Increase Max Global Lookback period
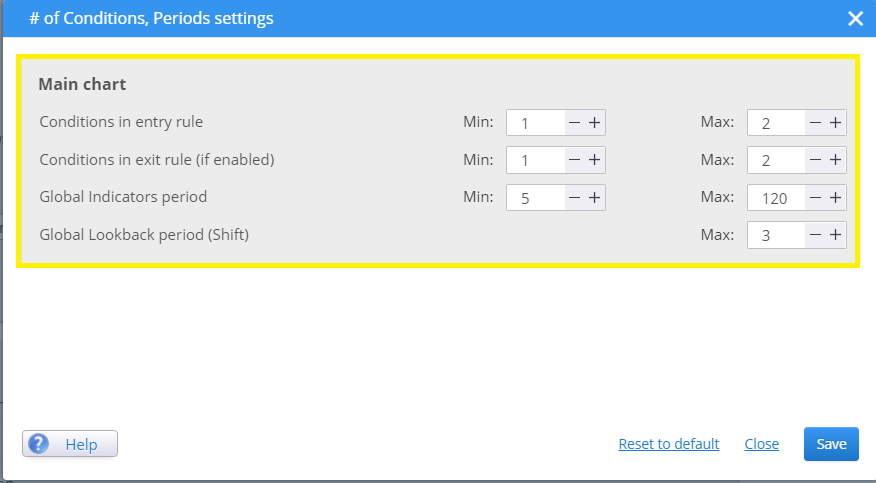Viewport: 876px width, 483px height. pyautogui.click(x=835, y=235)
